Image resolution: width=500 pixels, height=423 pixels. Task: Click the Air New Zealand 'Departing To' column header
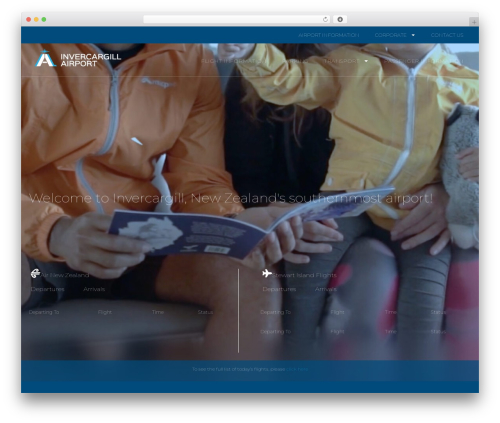[x=44, y=312]
